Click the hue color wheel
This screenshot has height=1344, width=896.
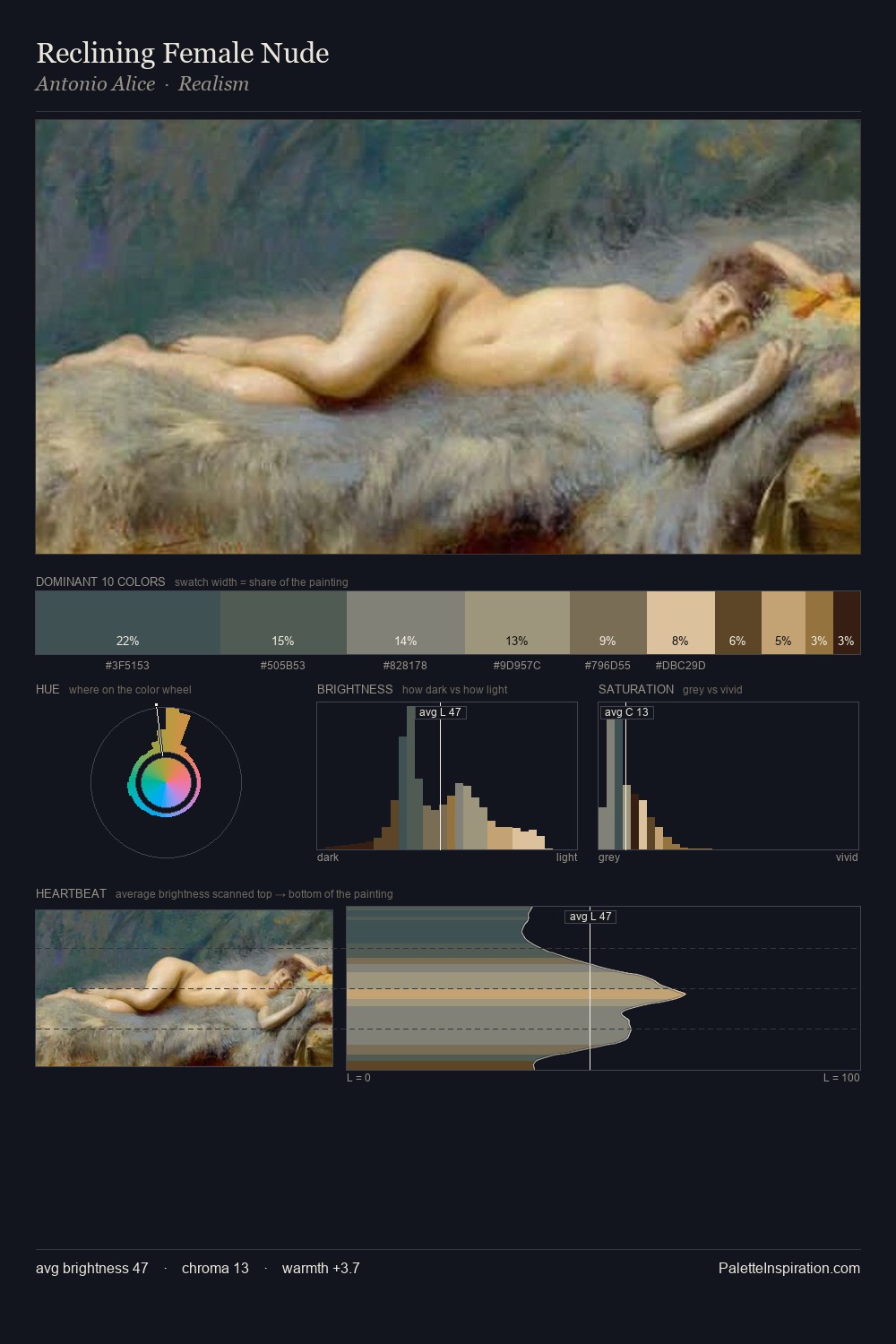[166, 783]
